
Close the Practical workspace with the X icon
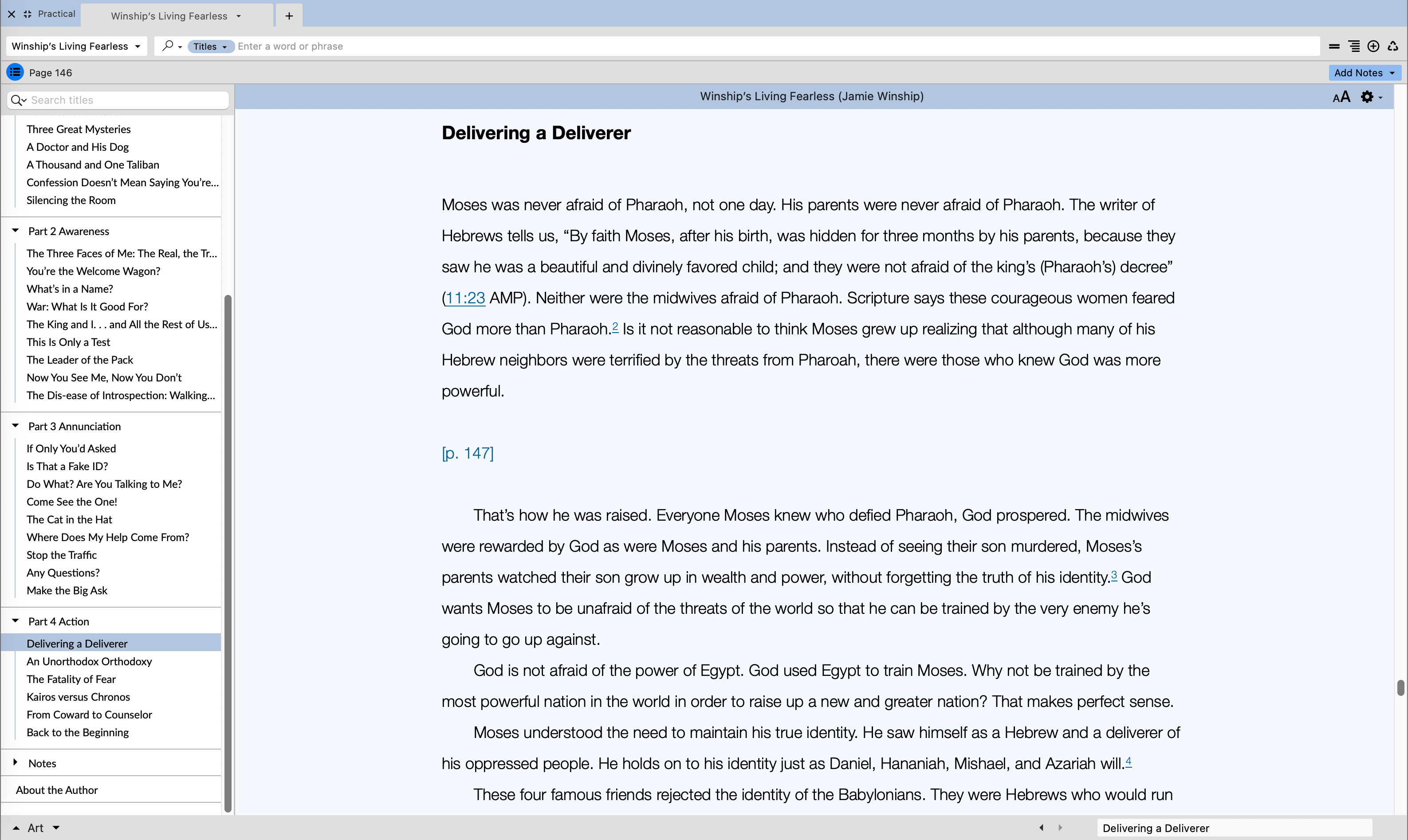[x=12, y=14]
